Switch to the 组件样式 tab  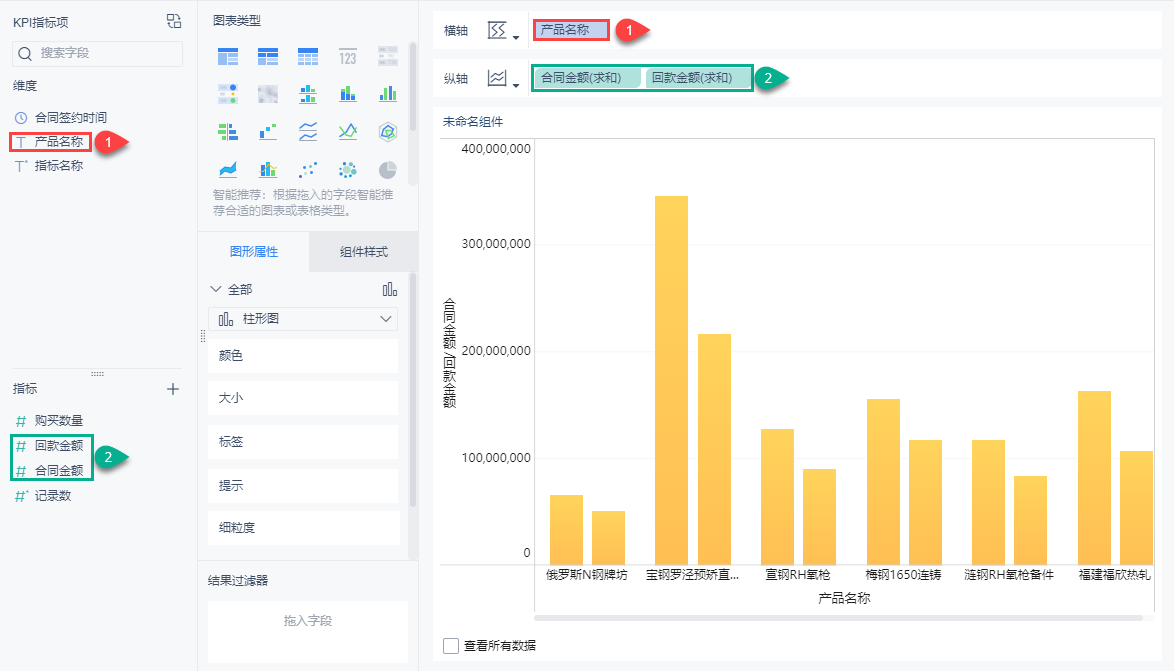[364, 252]
